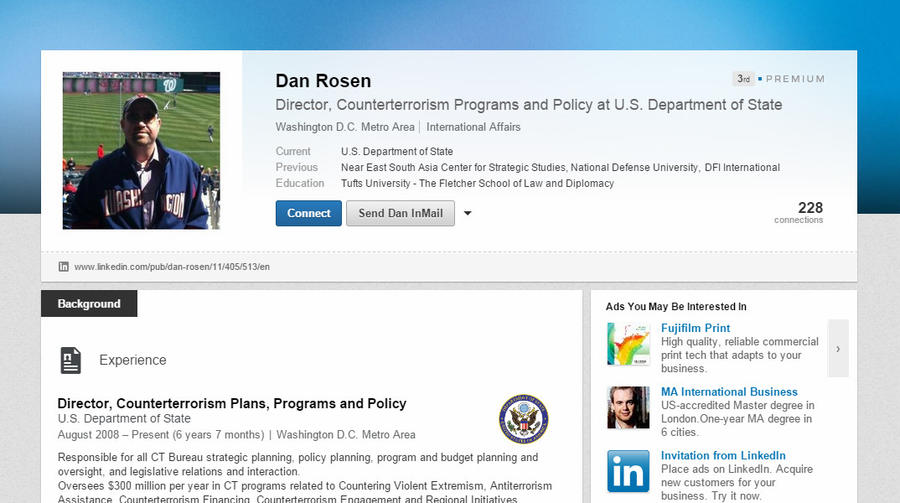Click the Dan Rosen name heading
The image size is (900, 503).
tap(323, 81)
